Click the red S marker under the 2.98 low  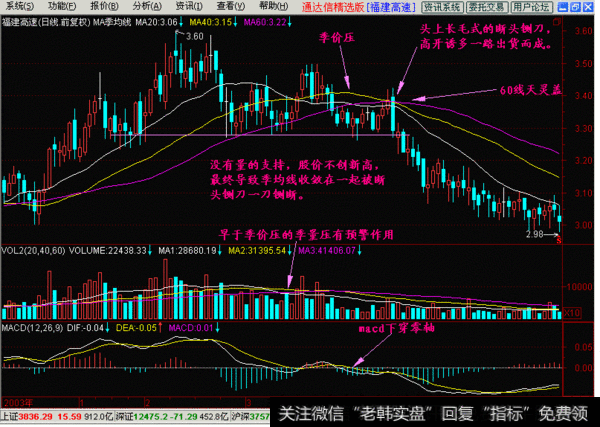coord(559,241)
